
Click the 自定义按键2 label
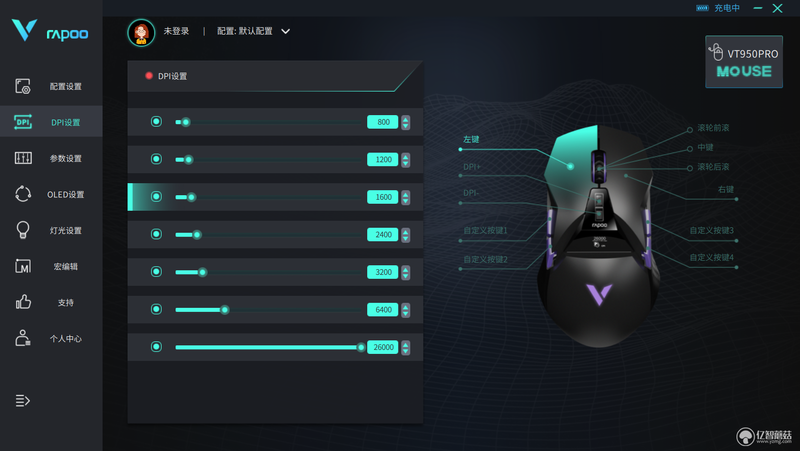485,259
